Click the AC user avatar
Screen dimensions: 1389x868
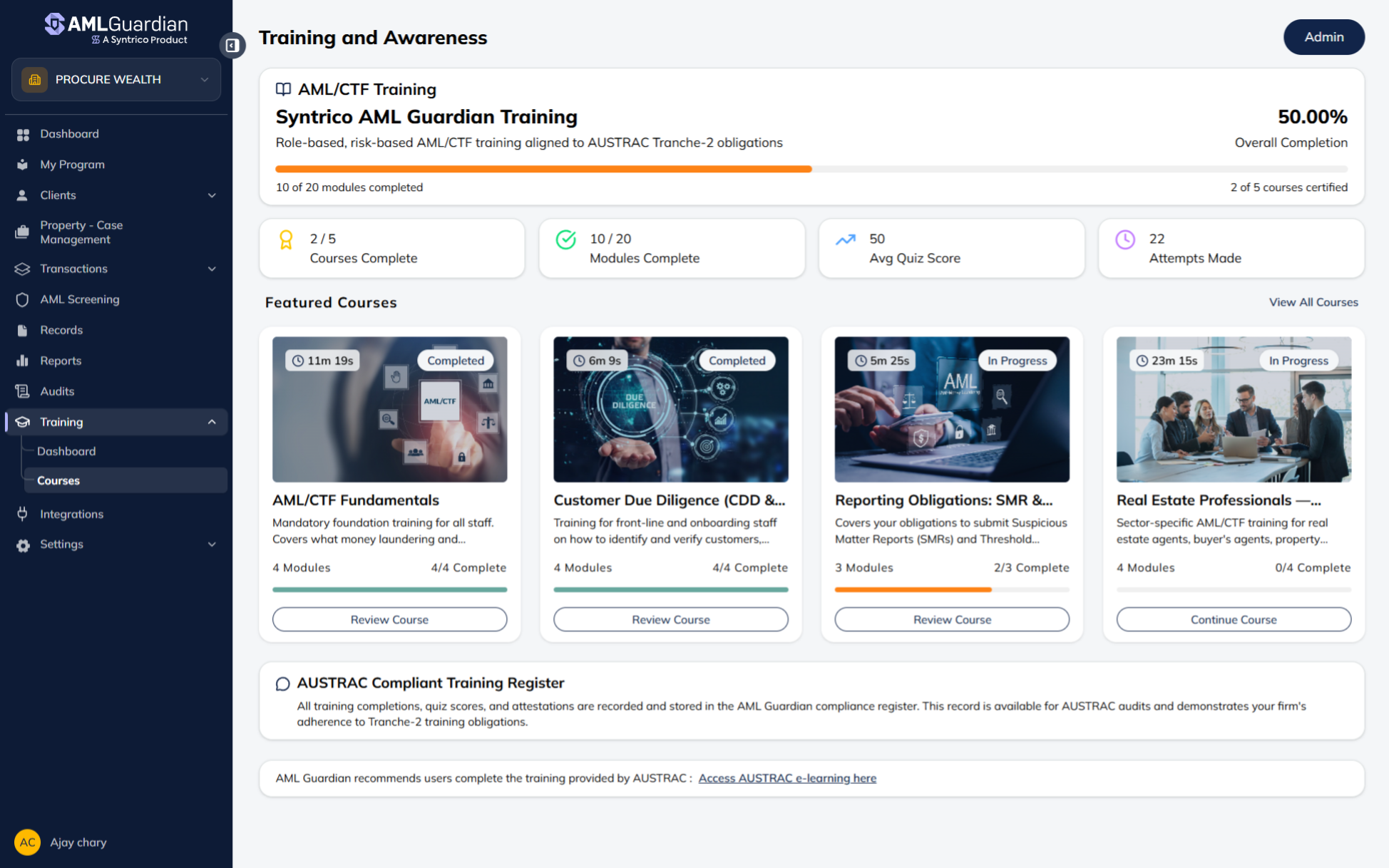[27, 842]
